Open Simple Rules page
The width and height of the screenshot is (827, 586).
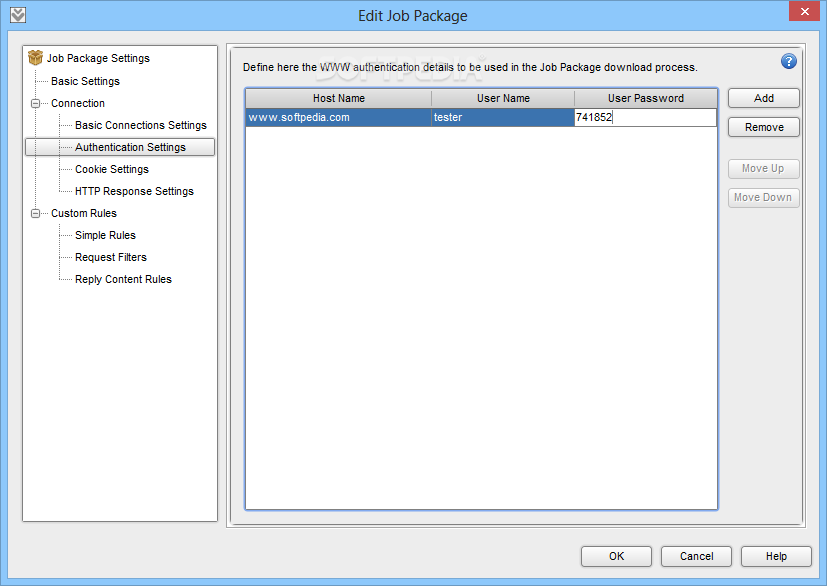pyautogui.click(x=105, y=235)
